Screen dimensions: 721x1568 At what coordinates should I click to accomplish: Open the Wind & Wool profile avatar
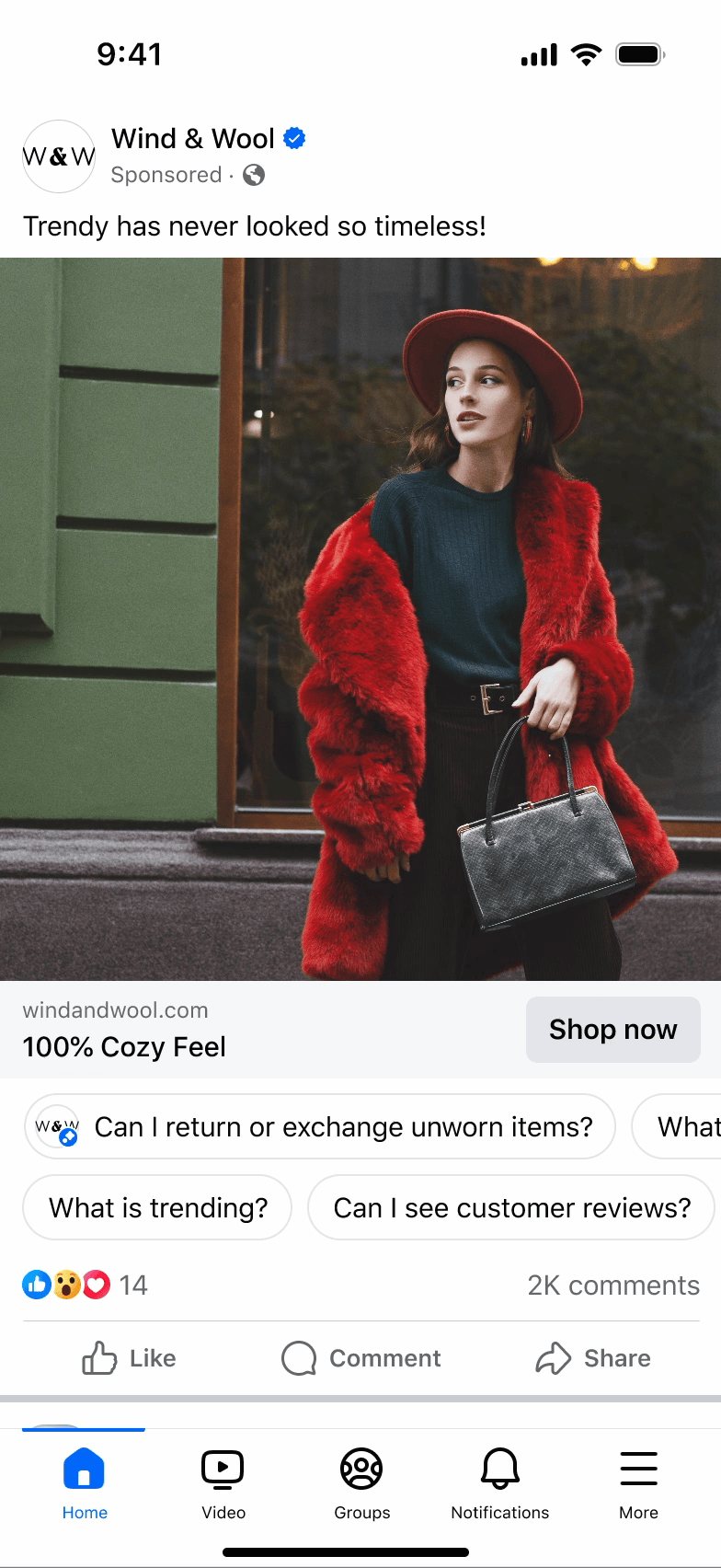[x=59, y=156]
